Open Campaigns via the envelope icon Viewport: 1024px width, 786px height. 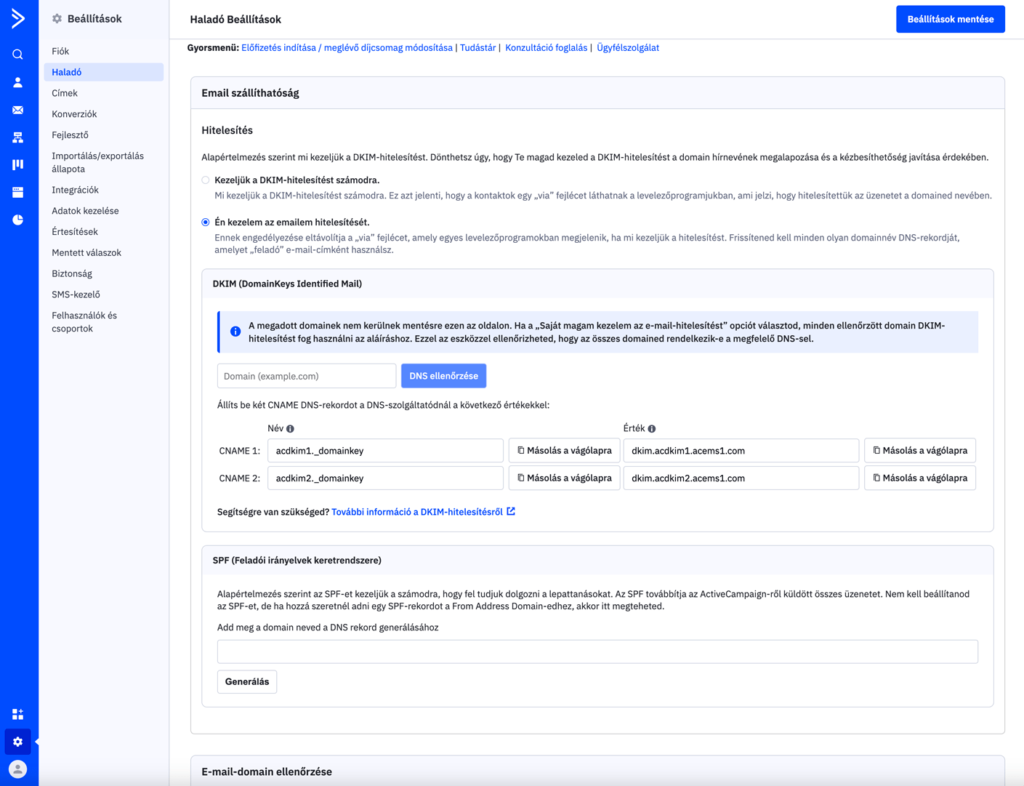tap(17, 110)
